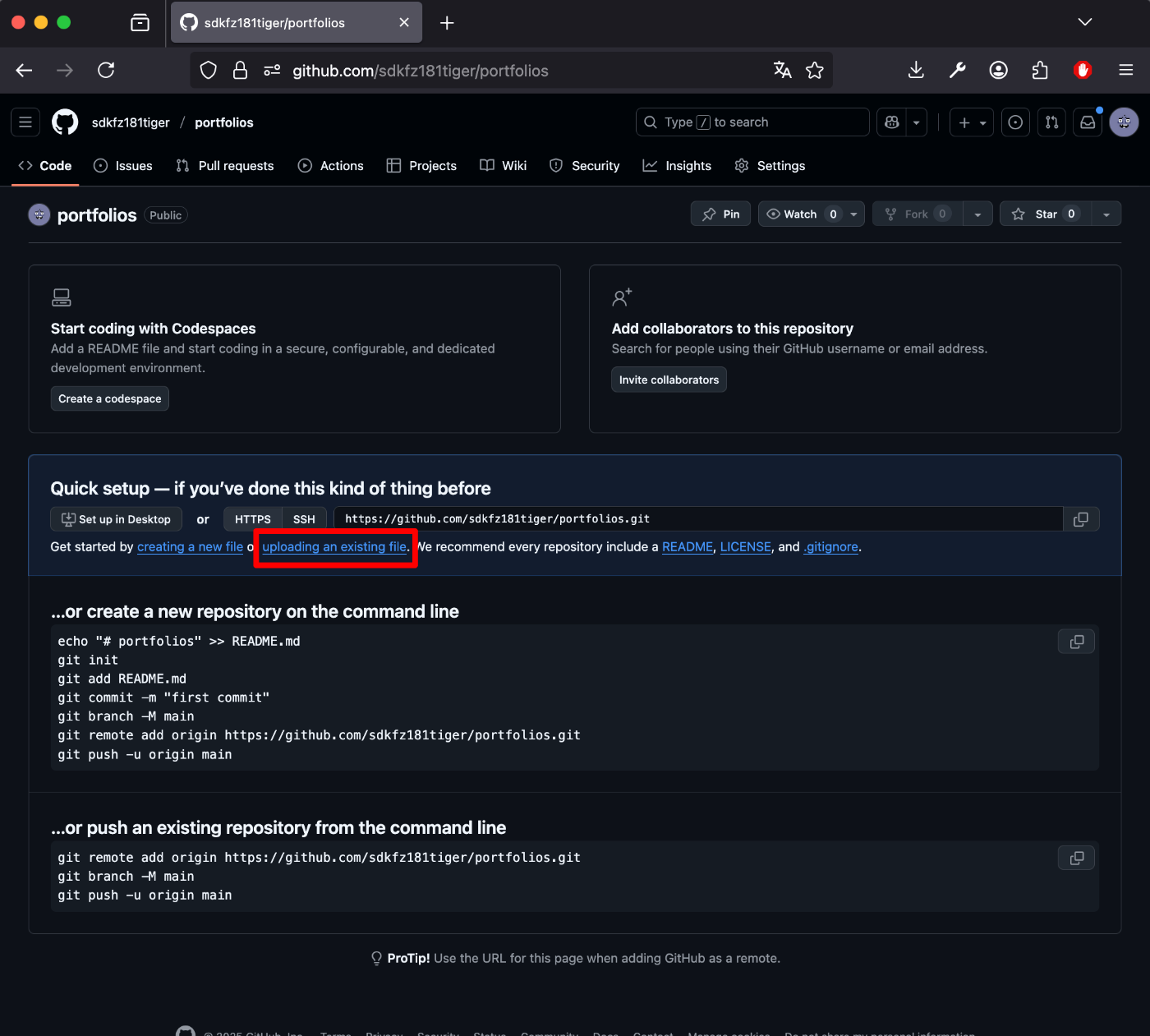The height and width of the screenshot is (1036, 1150).
Task: Click uploading an existing file link
Action: [334, 547]
